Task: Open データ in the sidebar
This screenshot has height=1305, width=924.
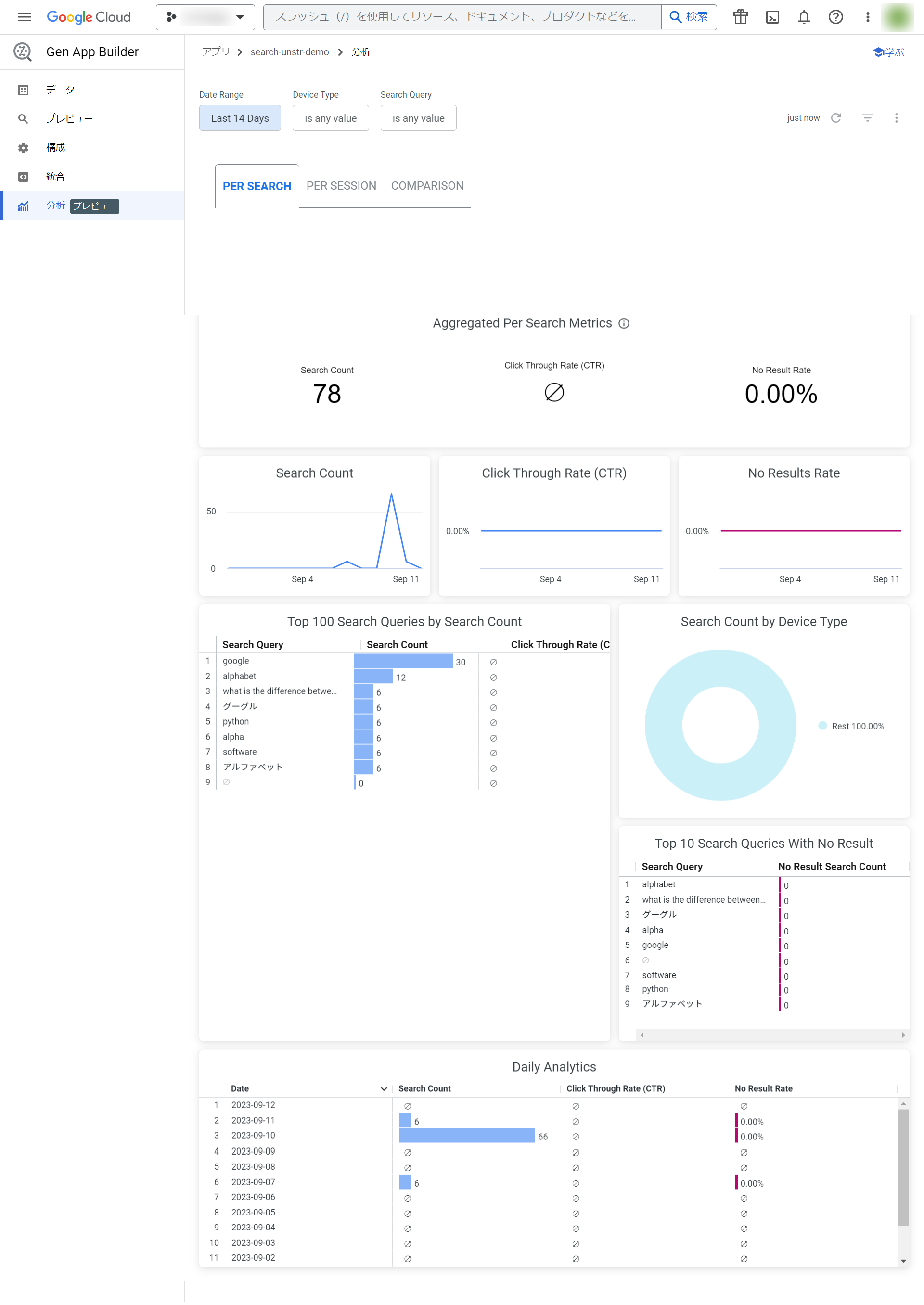Action: coord(60,90)
